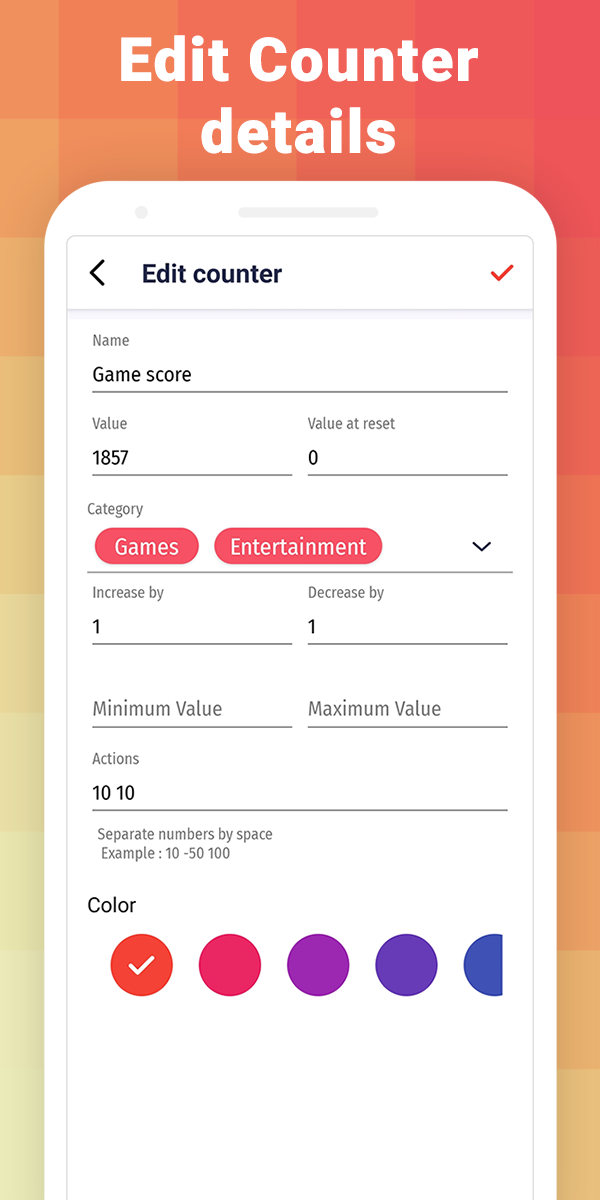
Task: Pick the purple color swatch
Action: (318, 965)
